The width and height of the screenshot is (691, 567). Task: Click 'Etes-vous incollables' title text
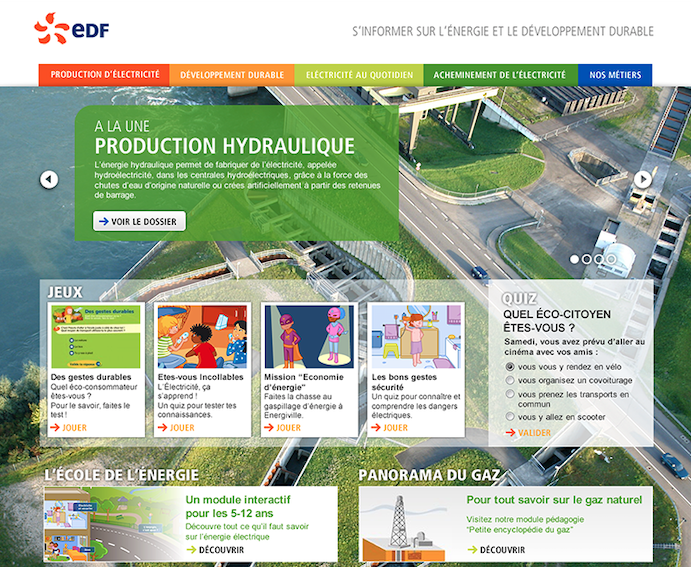(201, 377)
